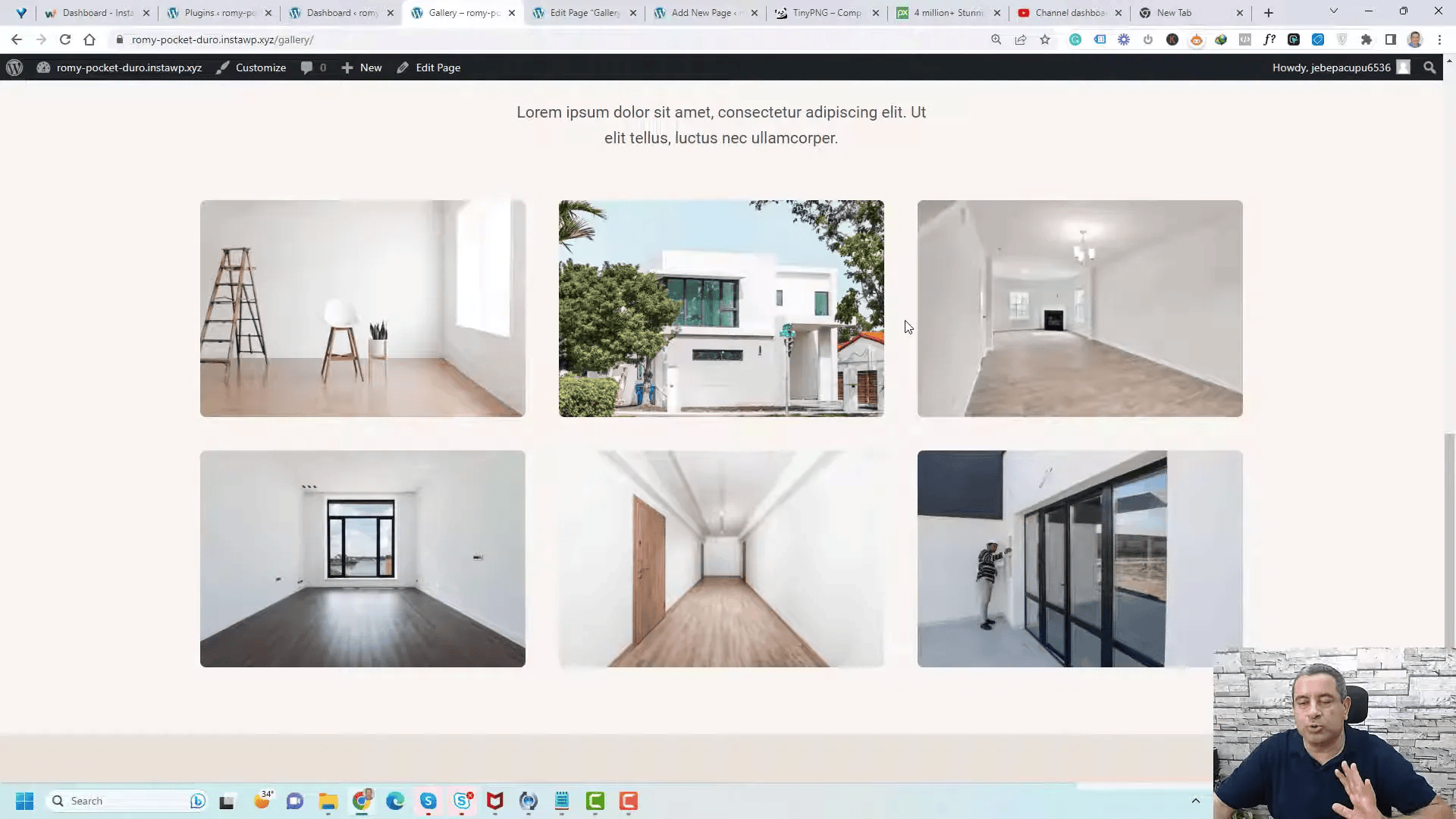Viewport: 1456px width, 819px height.
Task: Open McAfee from the taskbar
Action: point(495,801)
